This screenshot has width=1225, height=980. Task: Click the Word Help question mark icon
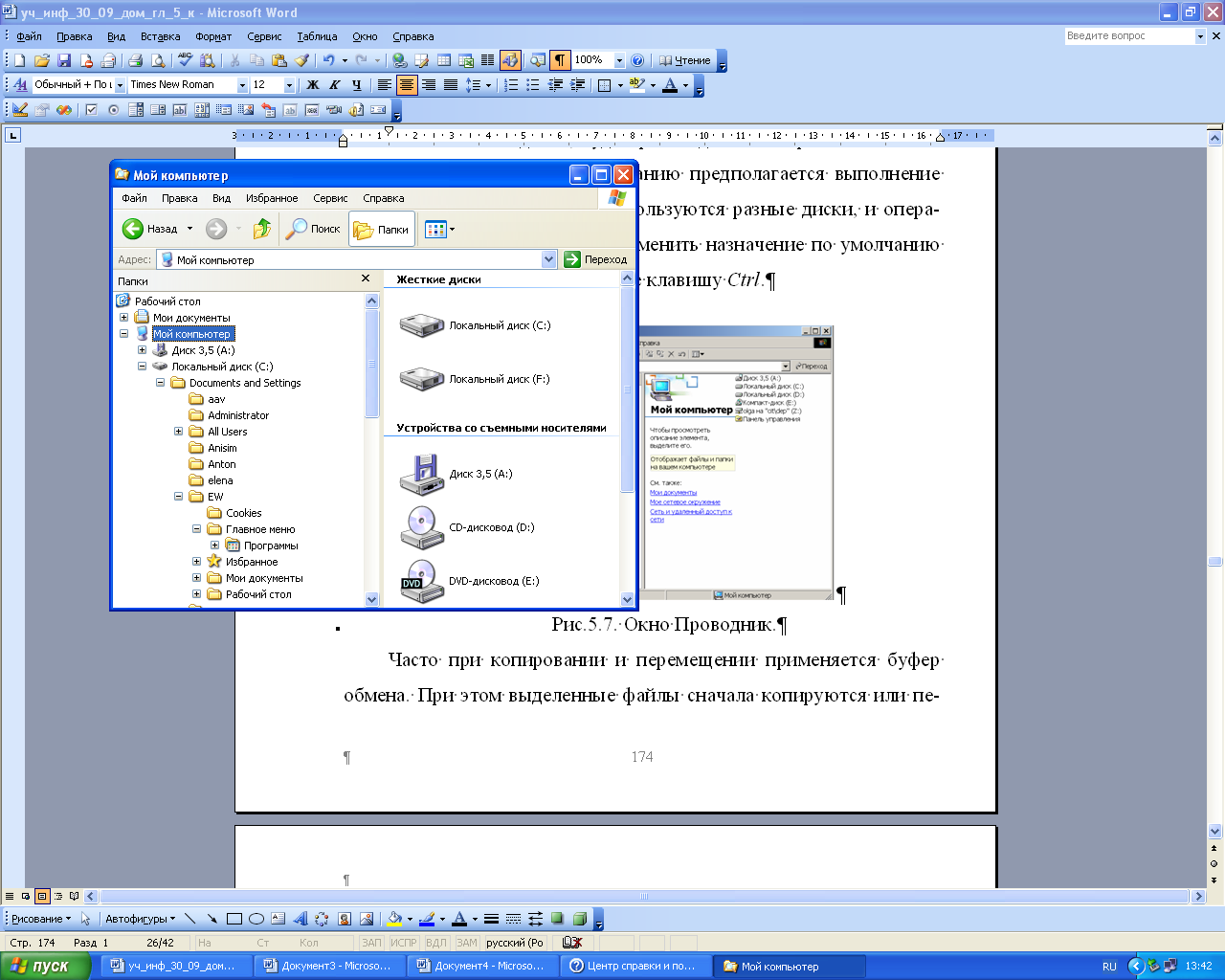click(637, 60)
